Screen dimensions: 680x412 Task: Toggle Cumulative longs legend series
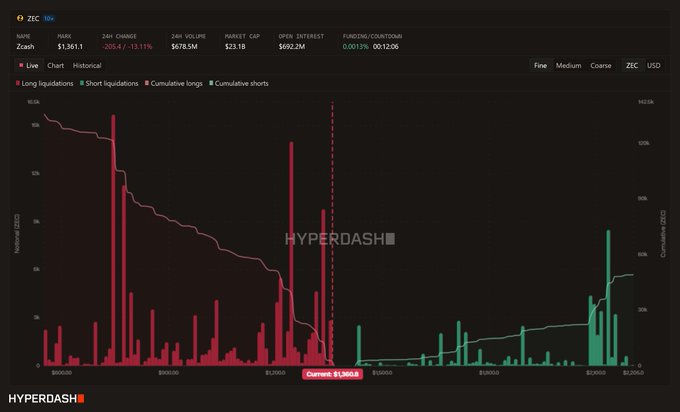pyautogui.click(x=174, y=83)
